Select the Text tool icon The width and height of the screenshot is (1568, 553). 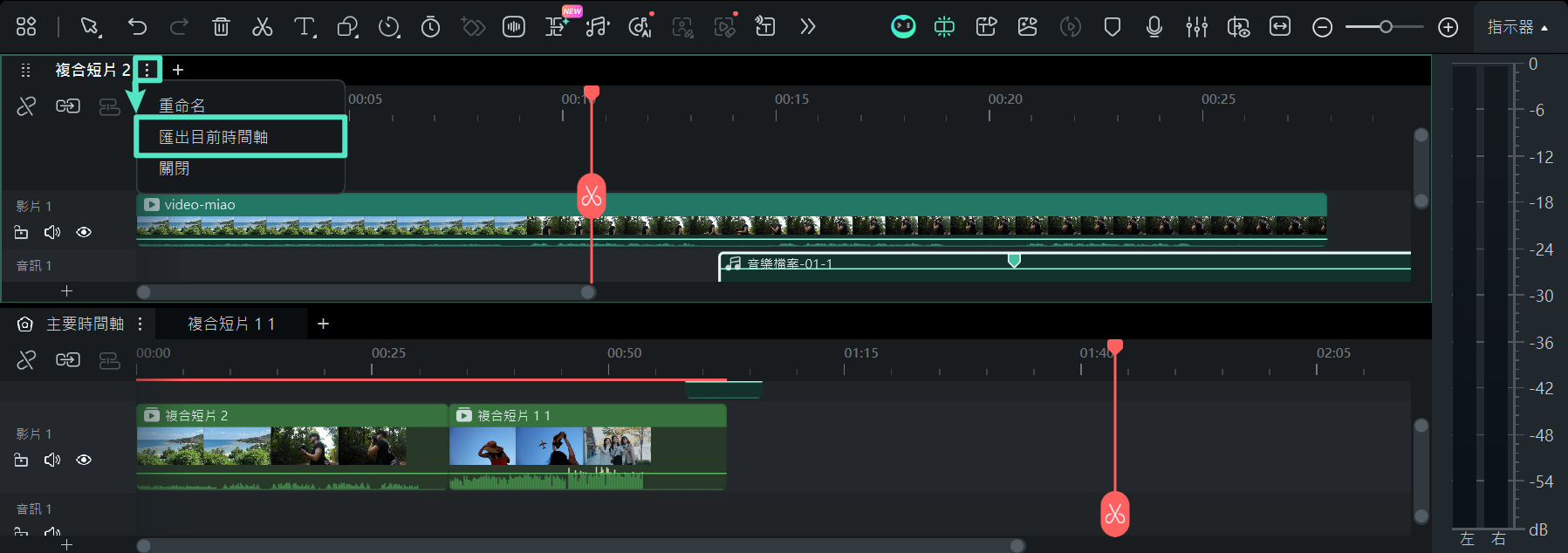[304, 27]
